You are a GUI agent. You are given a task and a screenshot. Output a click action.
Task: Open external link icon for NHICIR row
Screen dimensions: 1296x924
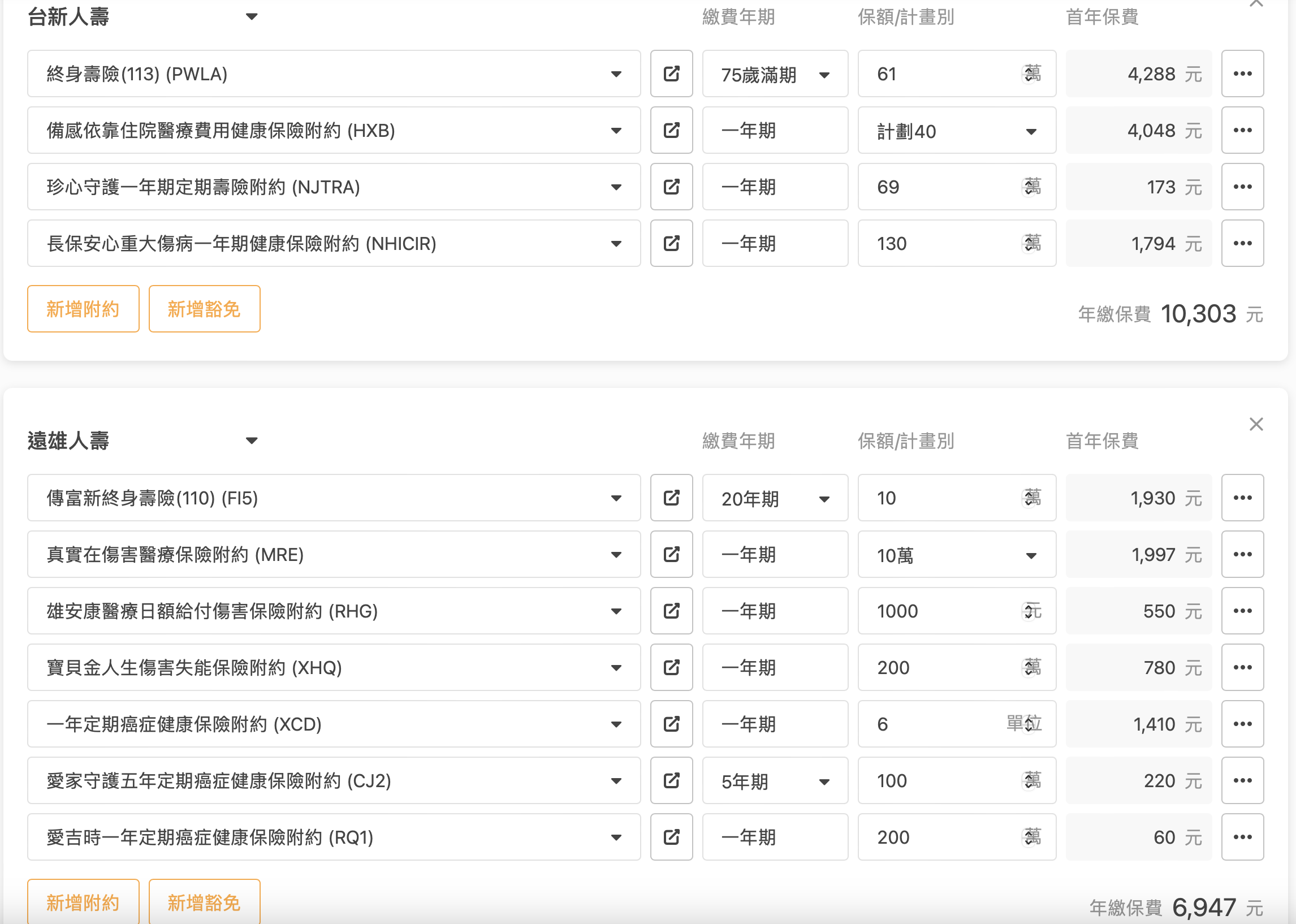coord(671,244)
